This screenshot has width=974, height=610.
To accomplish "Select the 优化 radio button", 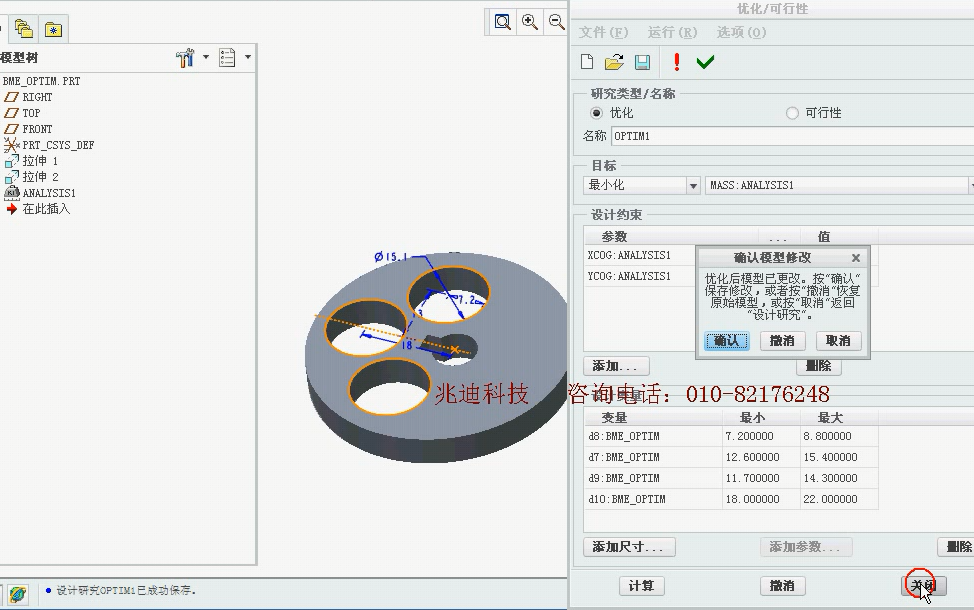I will 597,112.
